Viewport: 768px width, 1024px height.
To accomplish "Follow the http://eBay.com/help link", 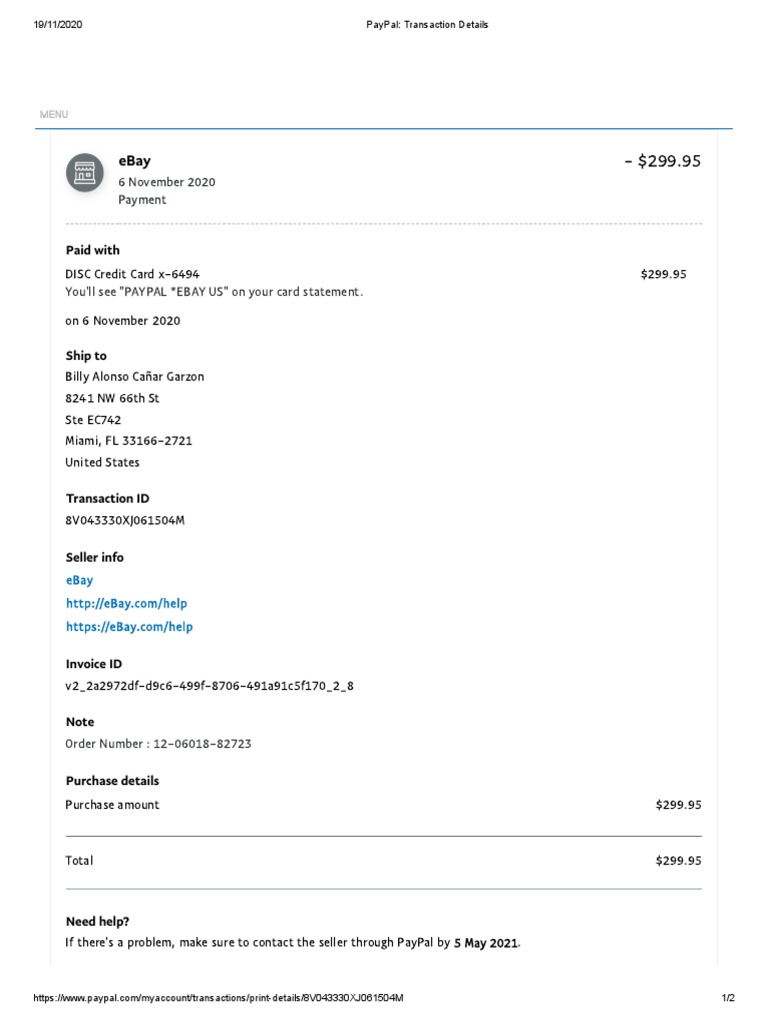I will [x=127, y=603].
